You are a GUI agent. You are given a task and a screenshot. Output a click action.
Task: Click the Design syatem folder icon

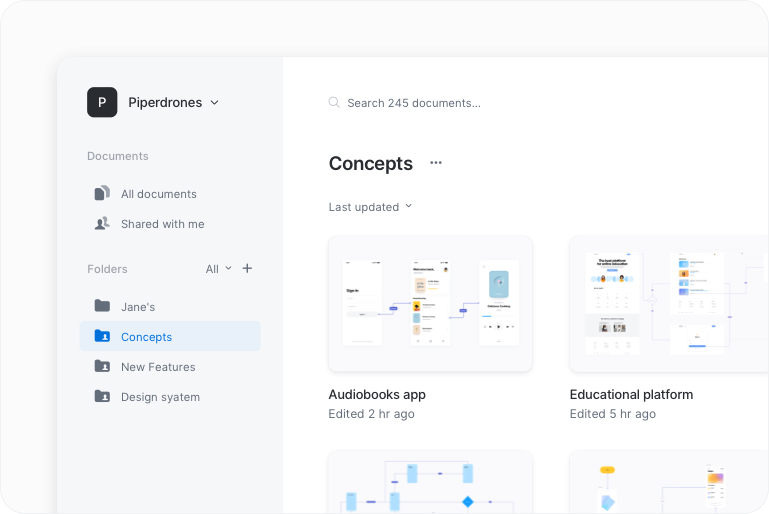102,396
